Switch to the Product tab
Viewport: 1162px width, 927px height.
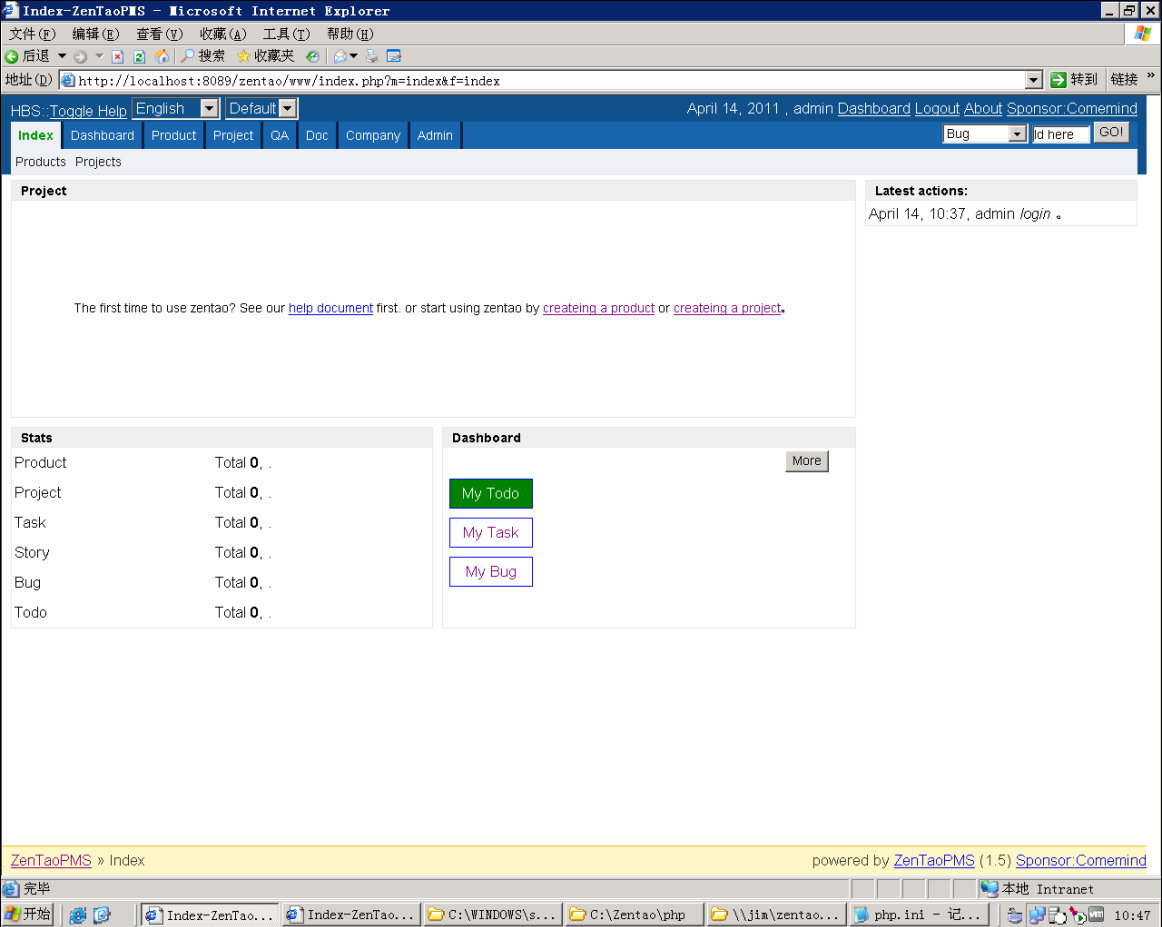[x=173, y=136]
